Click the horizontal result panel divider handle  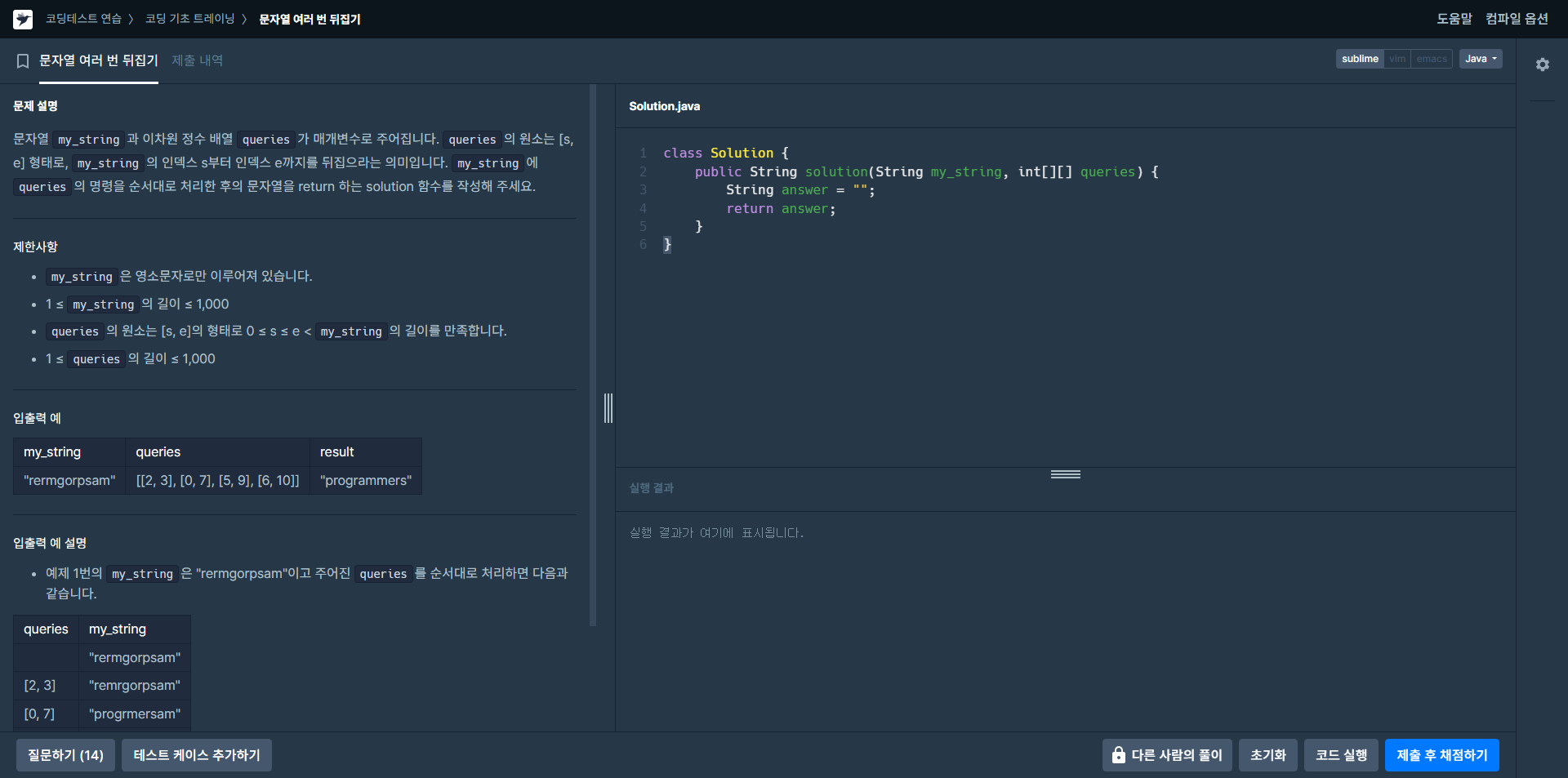pos(1065,474)
